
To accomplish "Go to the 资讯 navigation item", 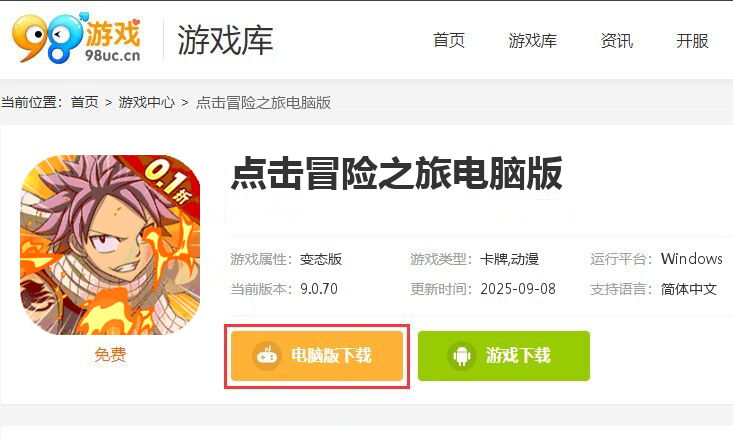I will coord(617,40).
